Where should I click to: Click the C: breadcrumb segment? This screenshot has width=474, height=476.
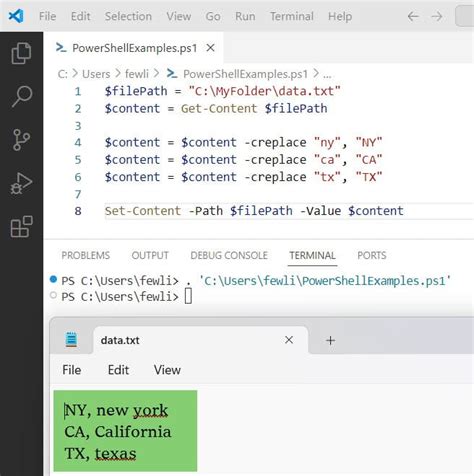pos(62,74)
